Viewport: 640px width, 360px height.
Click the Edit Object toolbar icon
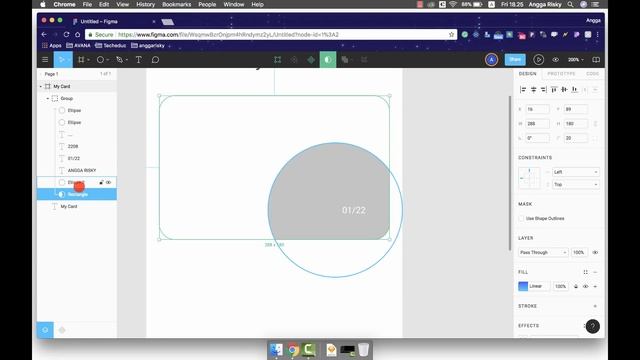tap(278, 60)
